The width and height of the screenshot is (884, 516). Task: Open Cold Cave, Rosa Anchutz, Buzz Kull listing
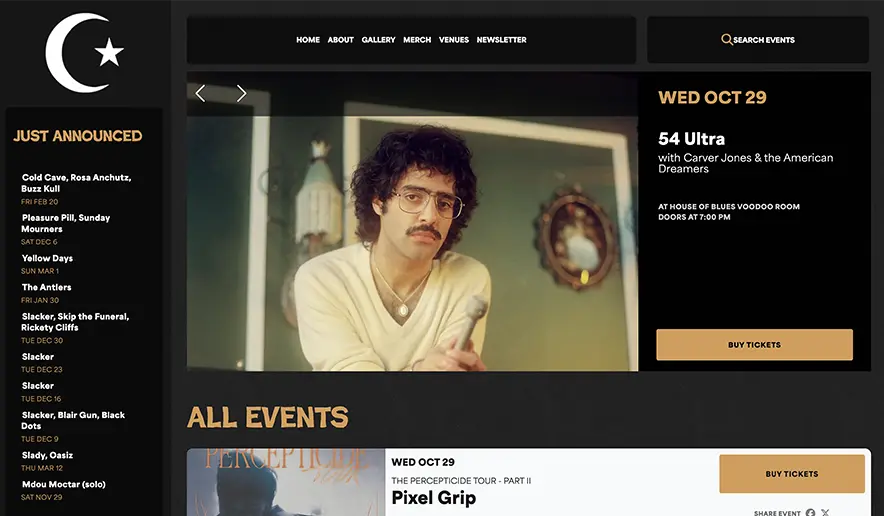[x=76, y=183]
